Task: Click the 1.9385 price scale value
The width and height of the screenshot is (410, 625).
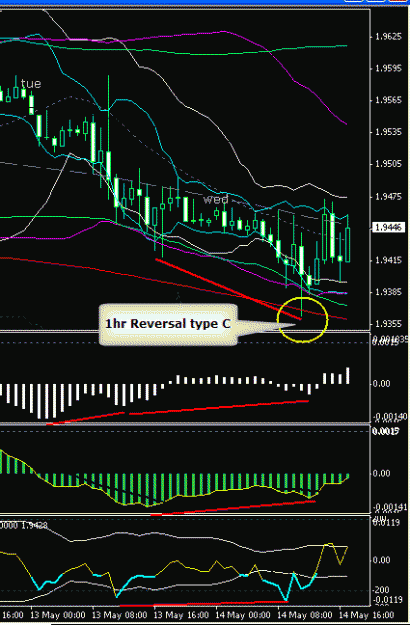Action: (x=388, y=292)
